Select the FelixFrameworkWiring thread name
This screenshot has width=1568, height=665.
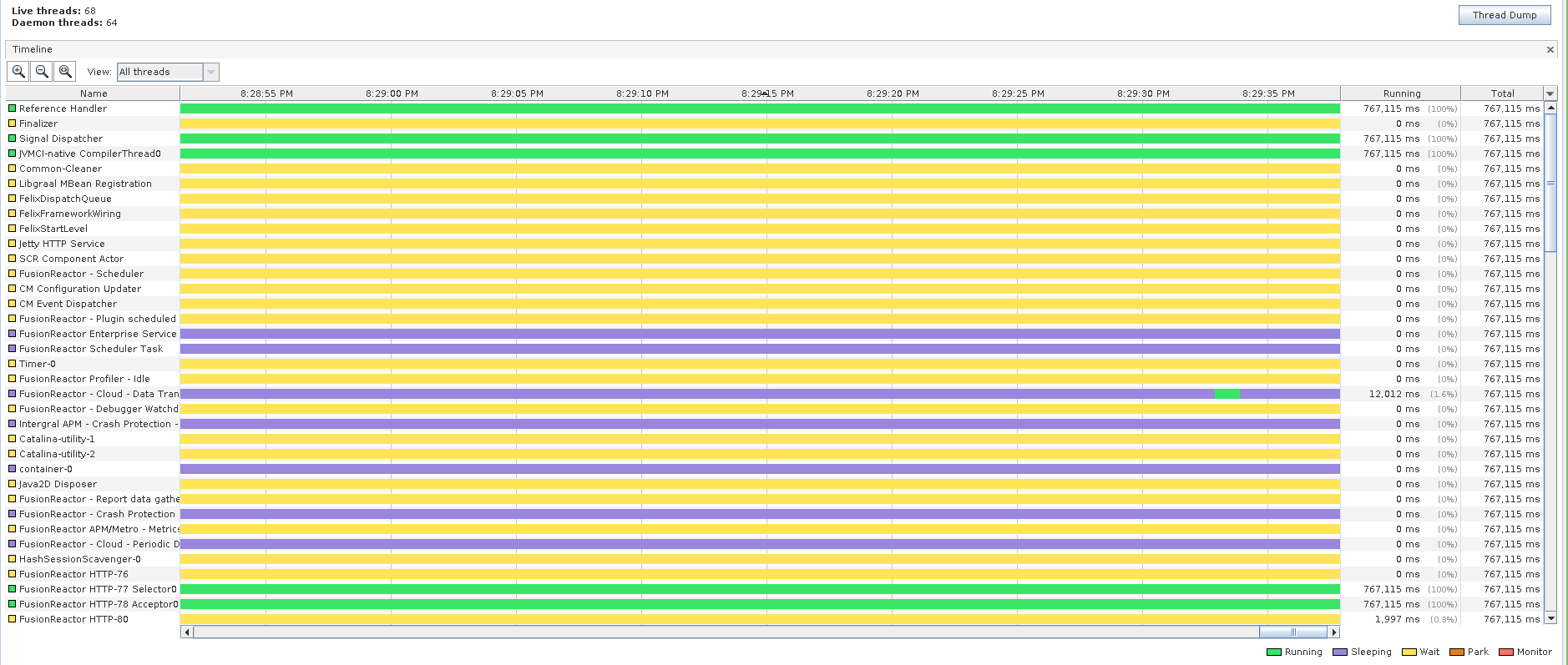pyautogui.click(x=70, y=214)
